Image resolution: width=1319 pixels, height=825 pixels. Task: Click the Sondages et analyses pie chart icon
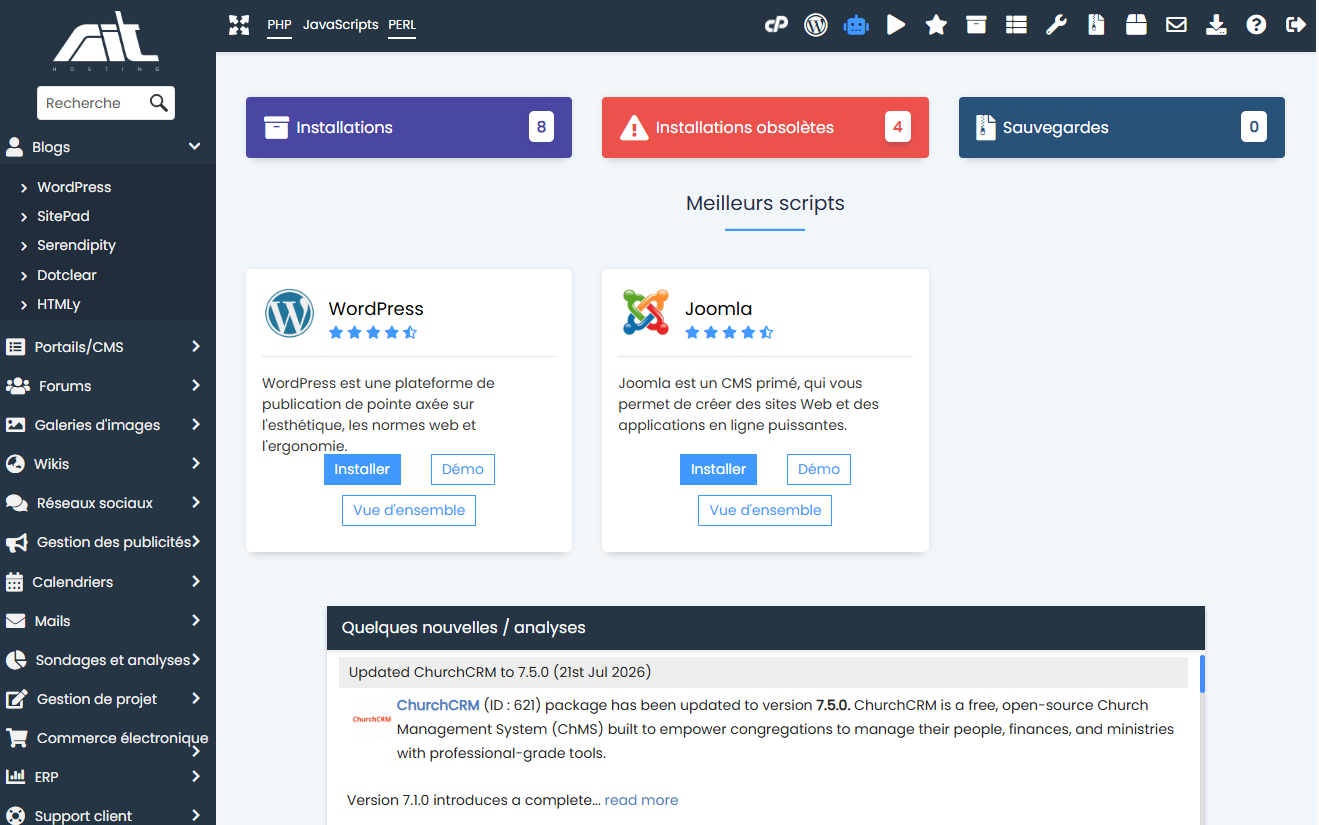click(x=16, y=660)
